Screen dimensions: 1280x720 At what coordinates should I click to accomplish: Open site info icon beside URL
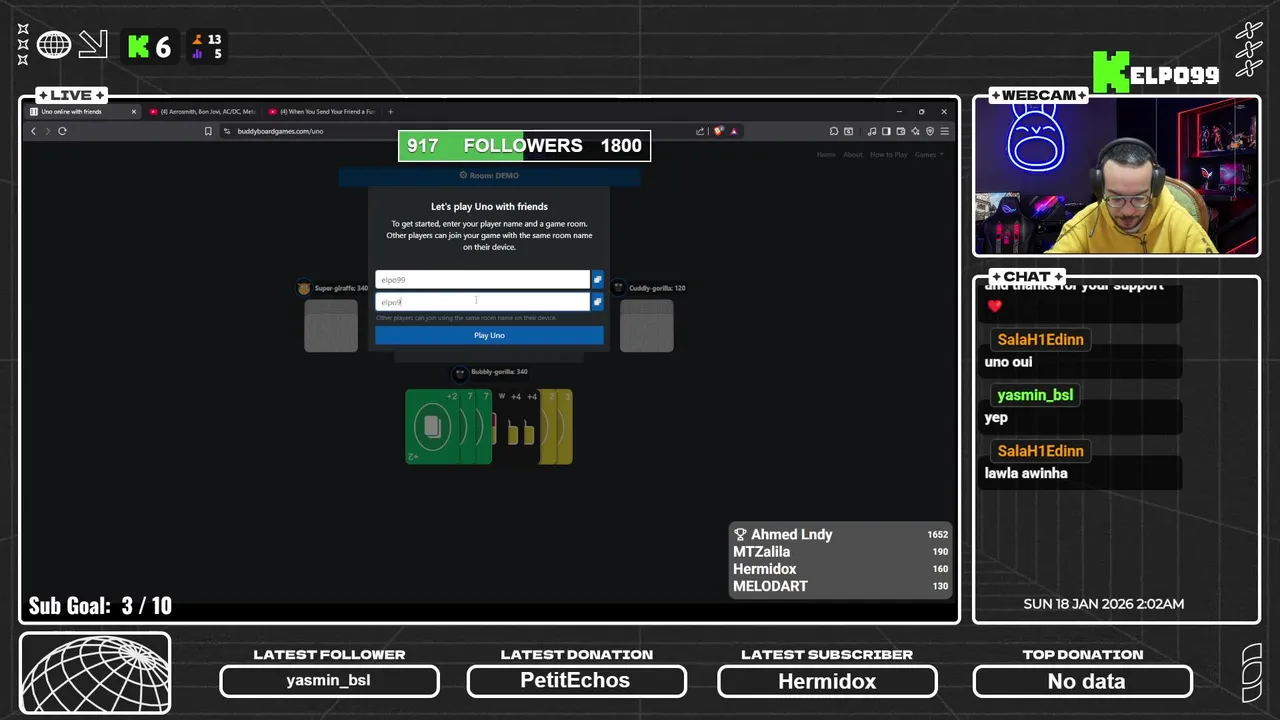227,131
